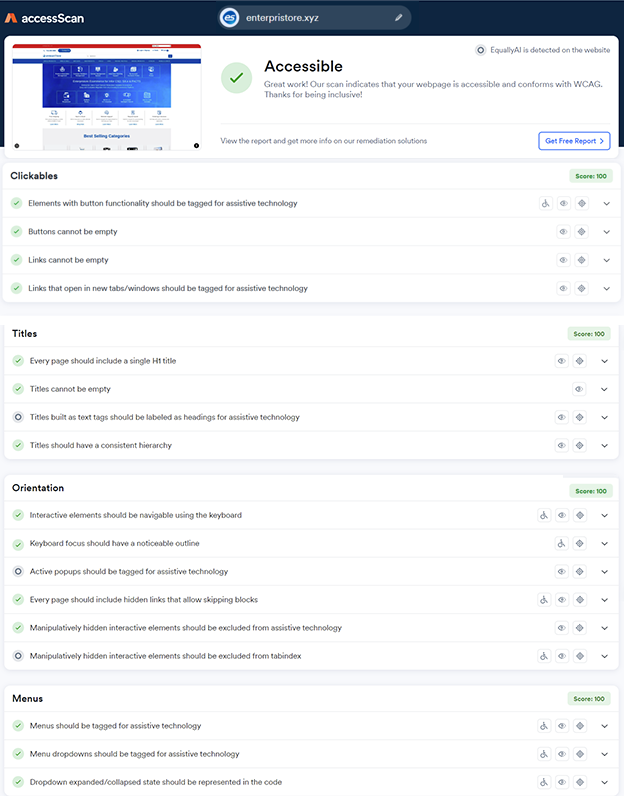The image size is (624, 796).
Task: Click target icon on single H1 title row
Action: click(580, 361)
